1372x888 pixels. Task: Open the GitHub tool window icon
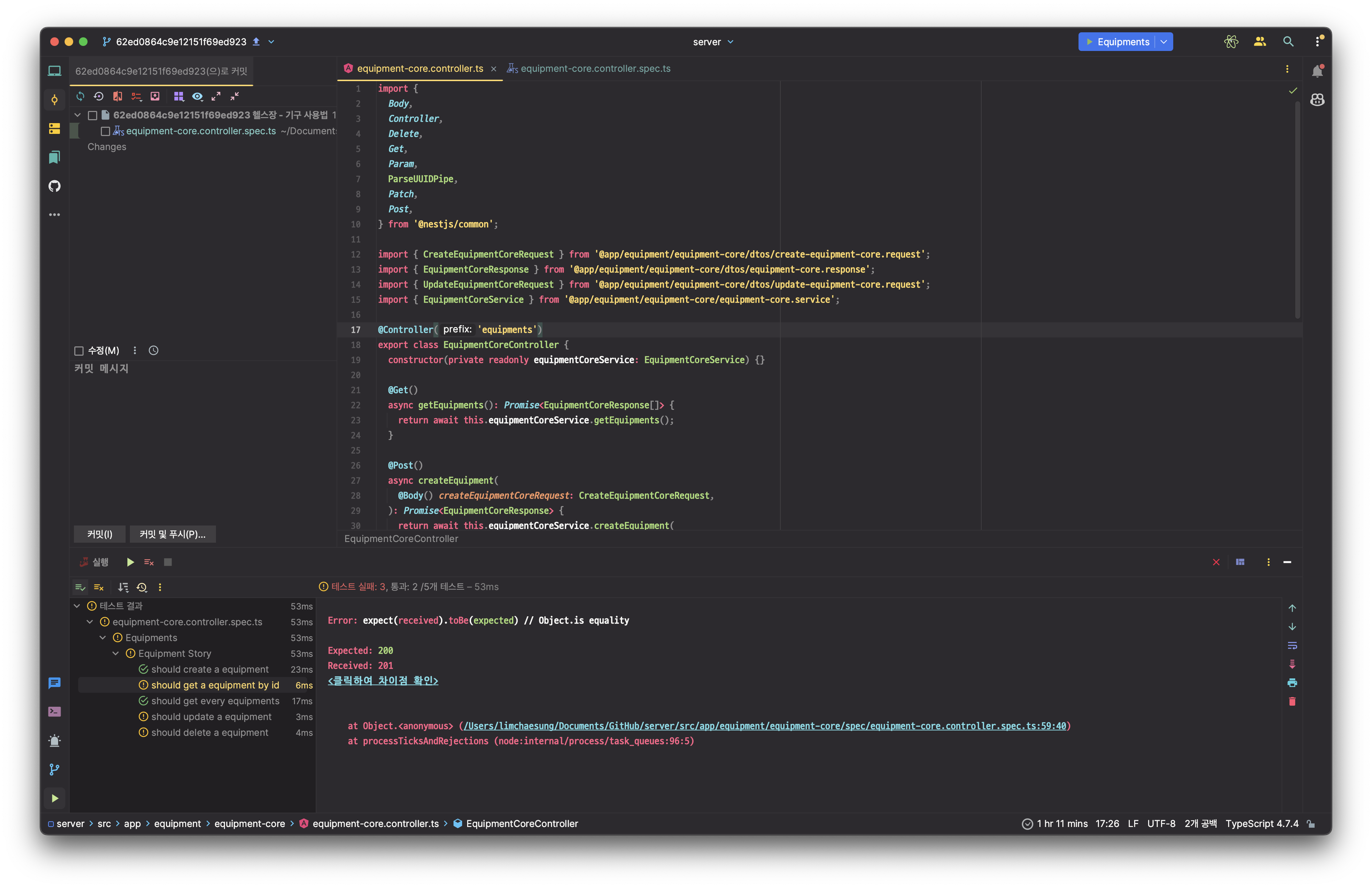click(x=54, y=186)
